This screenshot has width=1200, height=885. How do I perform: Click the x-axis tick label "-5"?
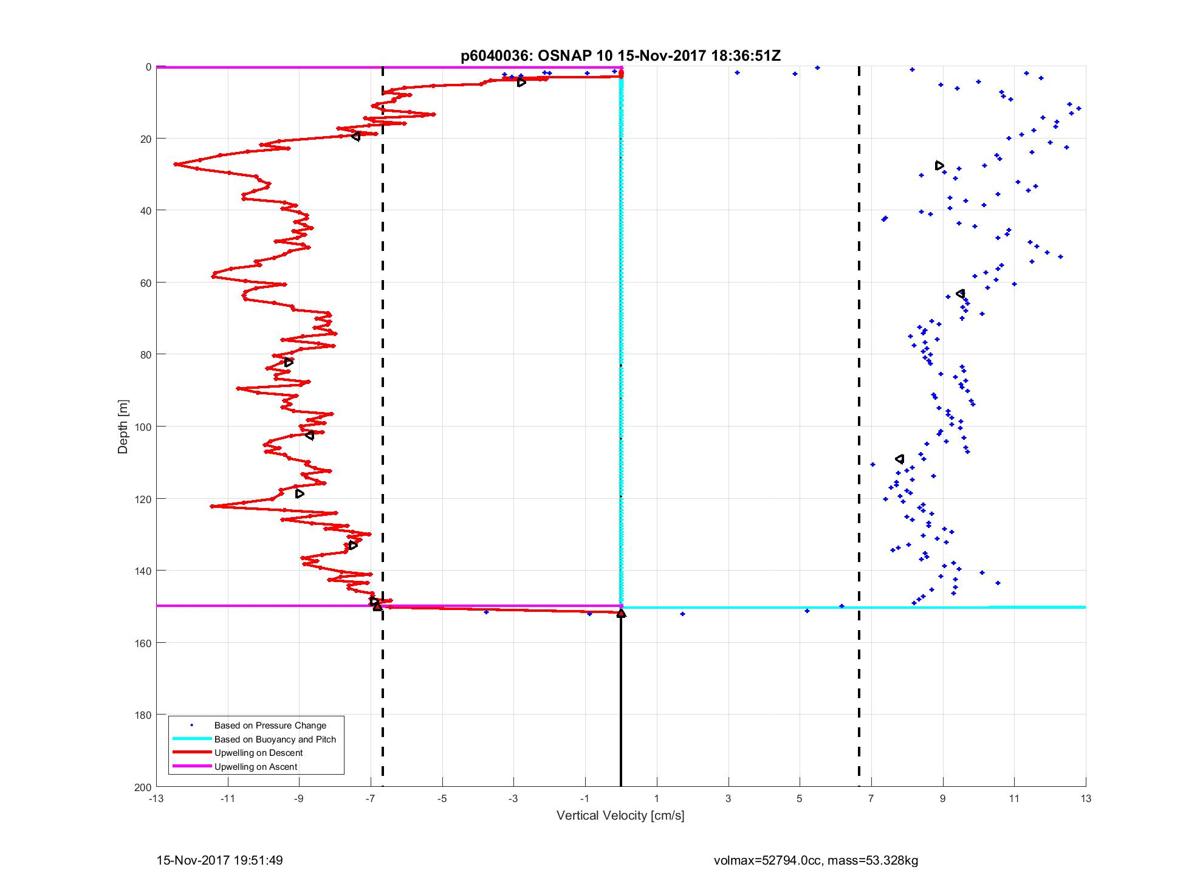[442, 799]
